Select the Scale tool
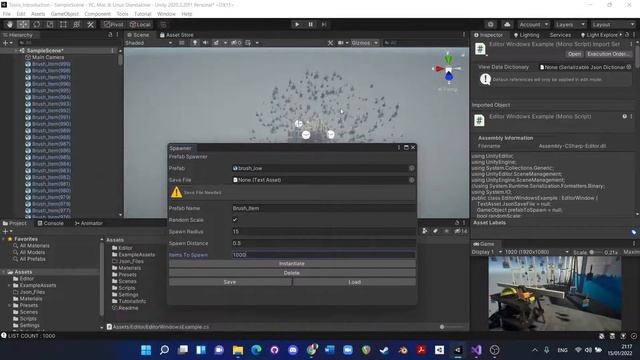This screenshot has width=640, height=360. [50, 24]
